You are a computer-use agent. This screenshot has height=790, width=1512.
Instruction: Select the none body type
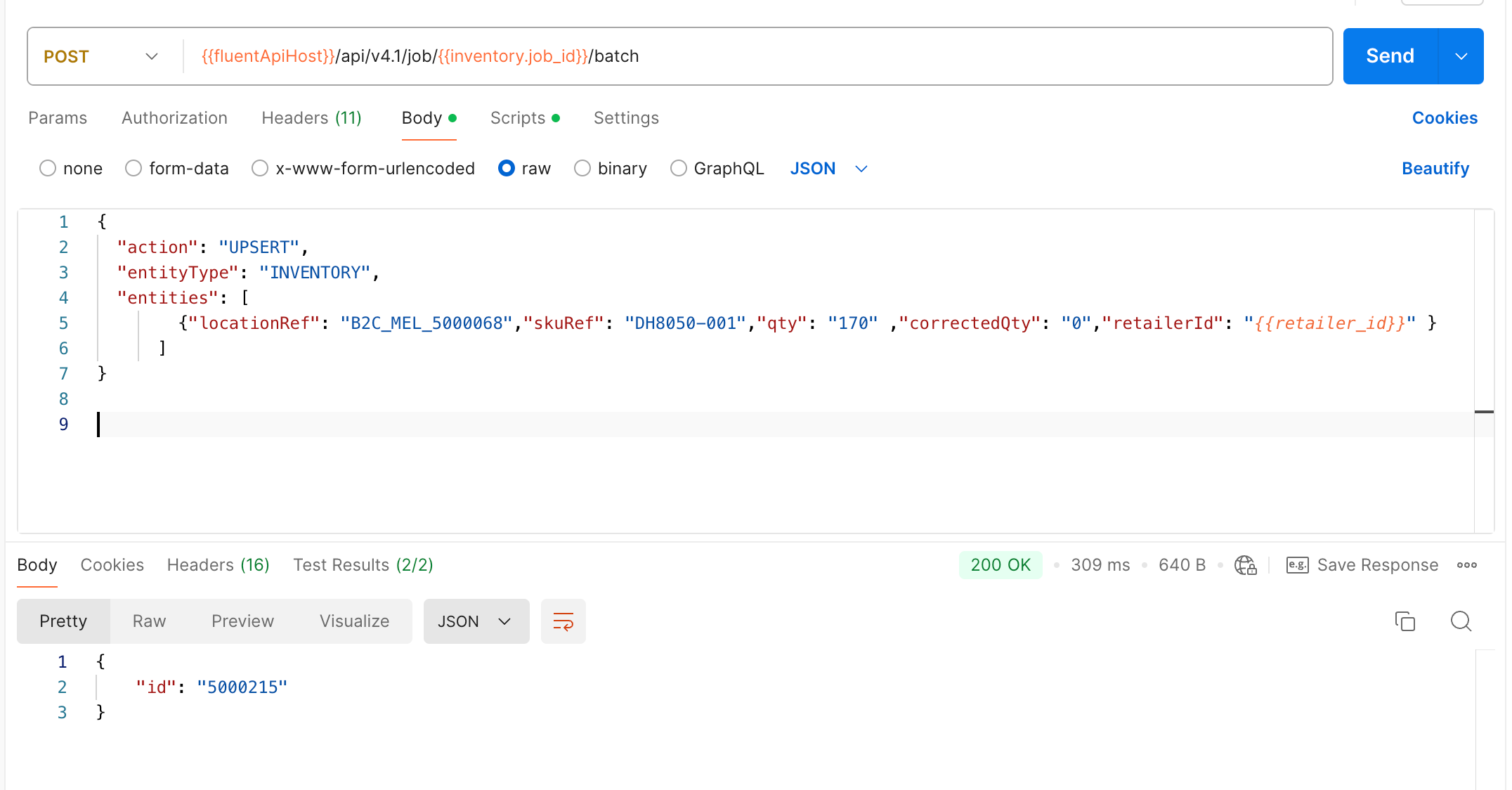[x=48, y=169]
